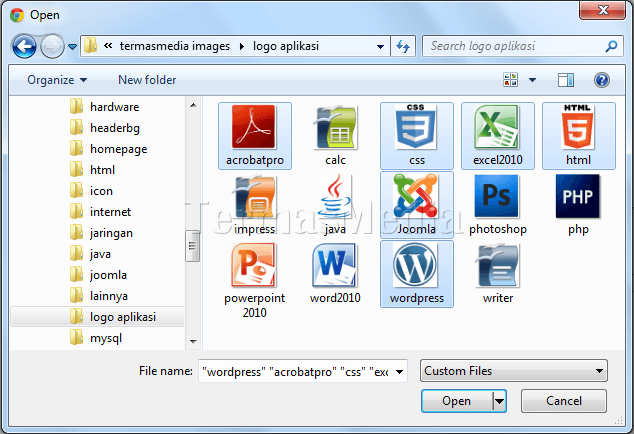Open the jaringan folder in tree
Screen dimensions: 634x434
(101, 233)
